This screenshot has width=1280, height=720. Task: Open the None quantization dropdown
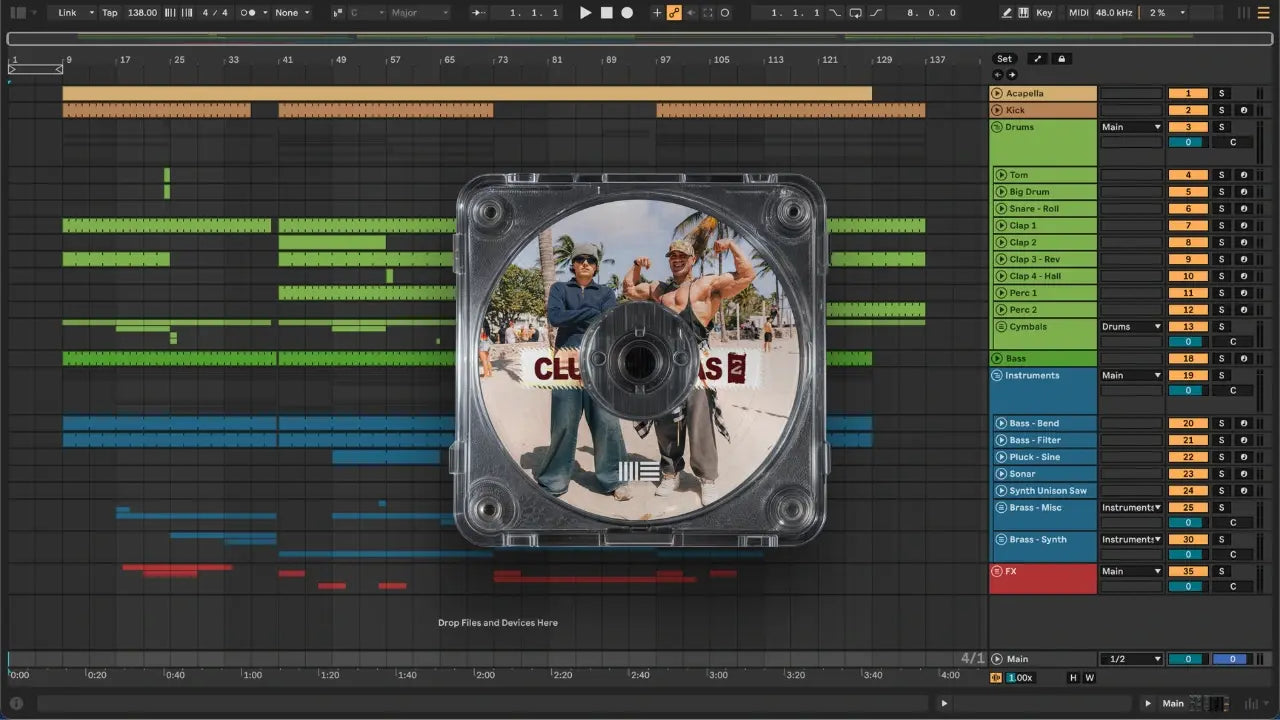point(292,13)
